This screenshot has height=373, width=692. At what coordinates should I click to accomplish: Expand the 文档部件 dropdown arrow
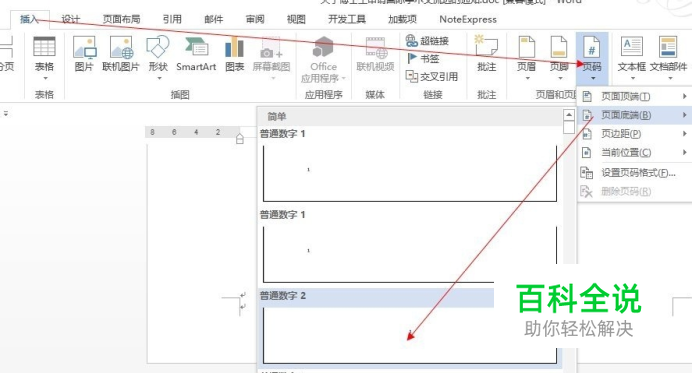pyautogui.click(x=670, y=79)
